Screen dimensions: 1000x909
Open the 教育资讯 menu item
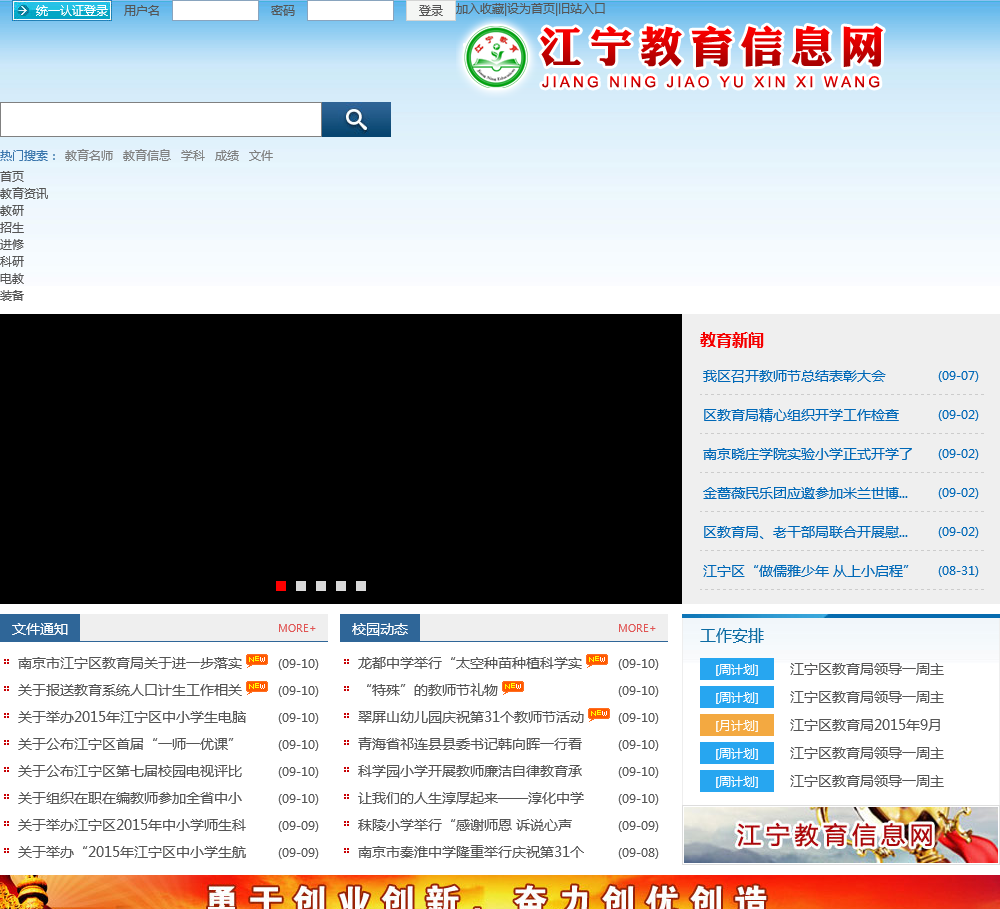24,194
